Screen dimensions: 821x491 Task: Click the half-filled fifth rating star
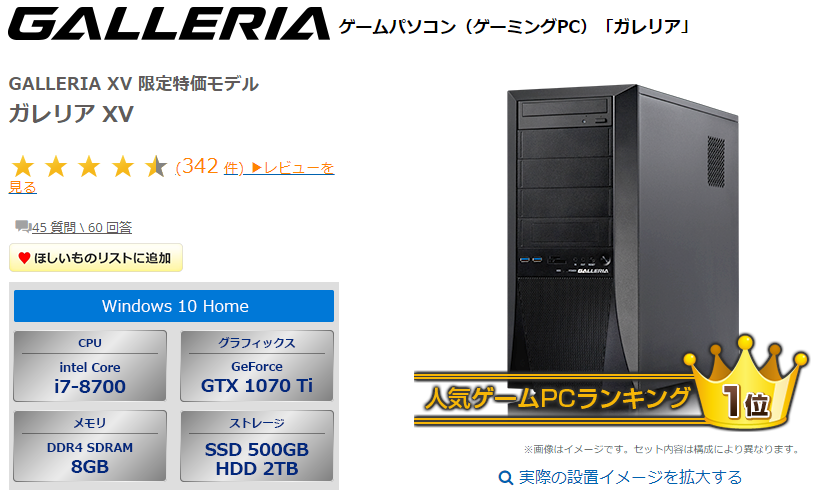click(x=156, y=167)
